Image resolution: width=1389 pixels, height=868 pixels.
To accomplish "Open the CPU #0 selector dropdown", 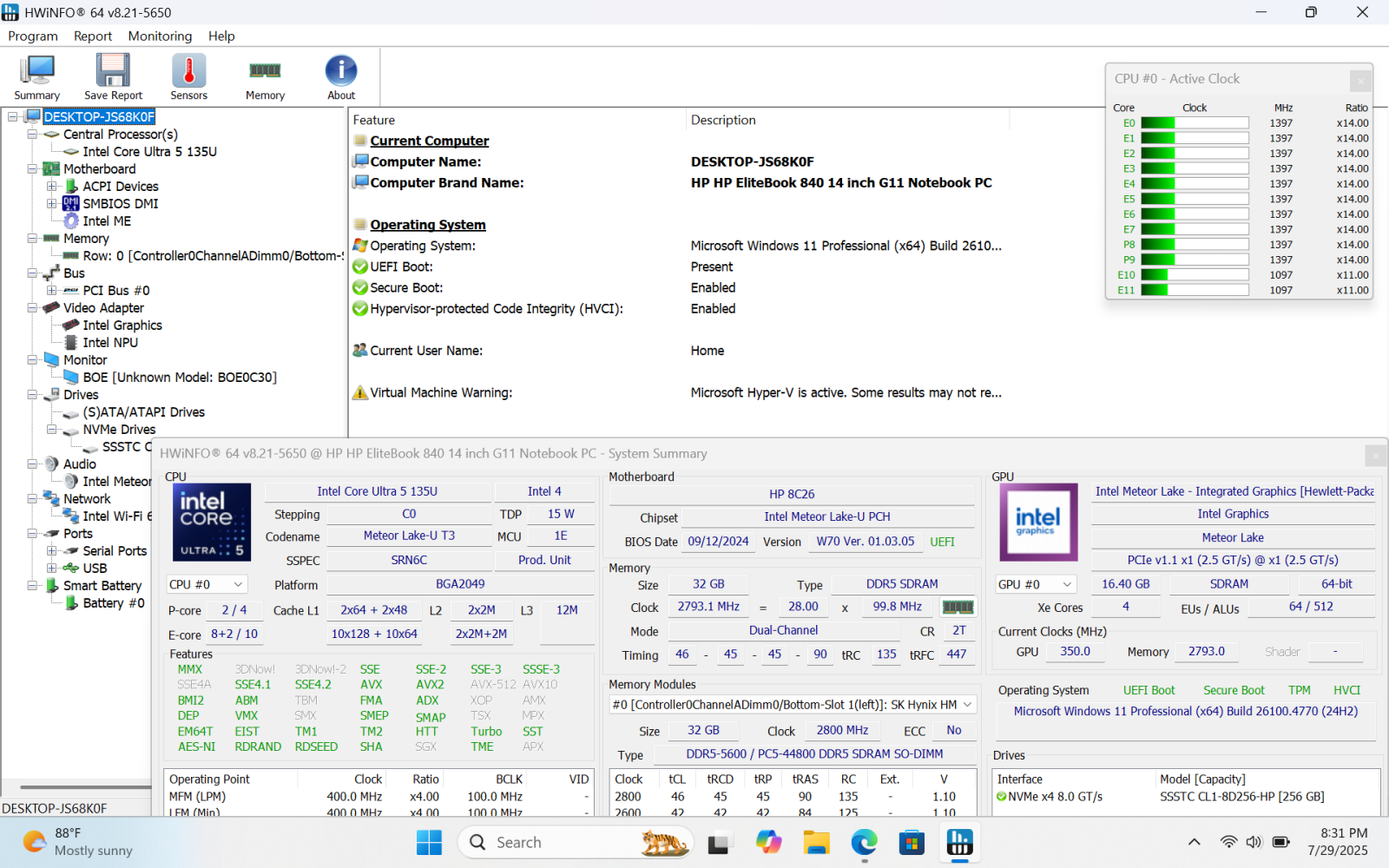I will pos(207,585).
